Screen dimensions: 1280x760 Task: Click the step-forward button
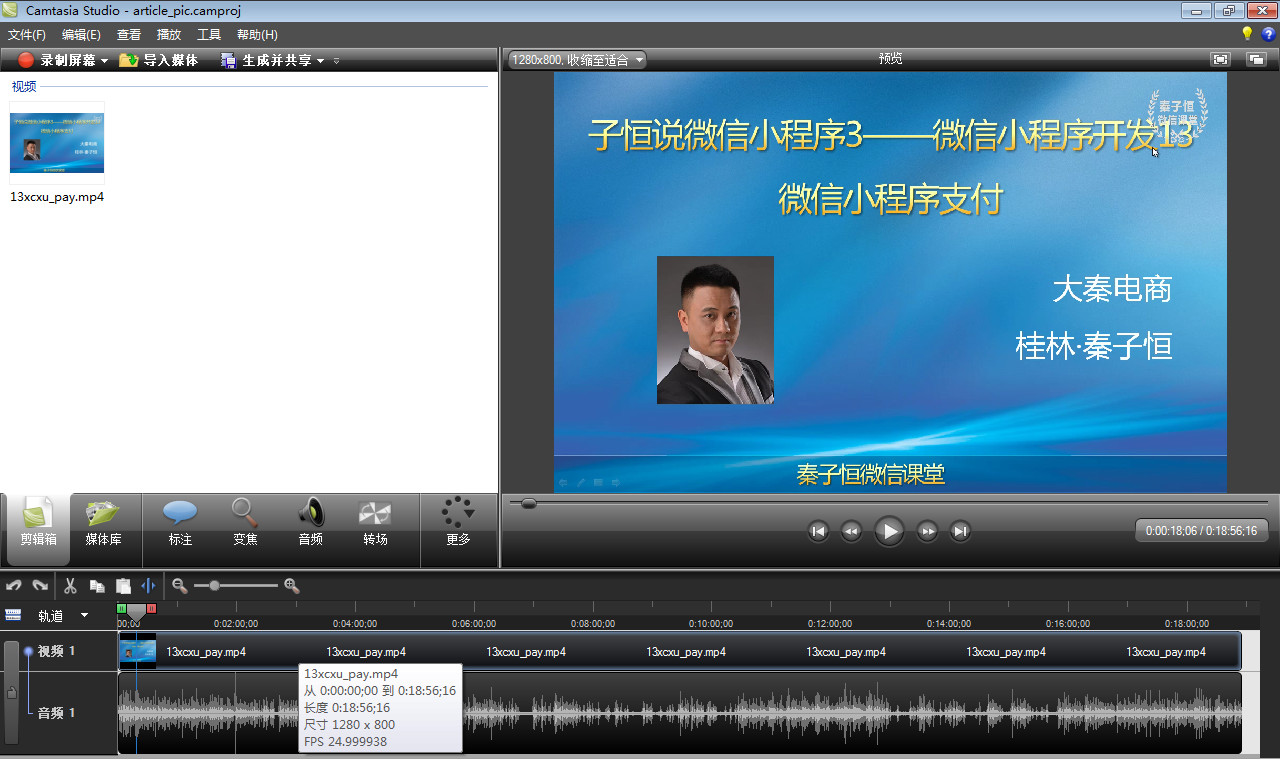pos(927,531)
